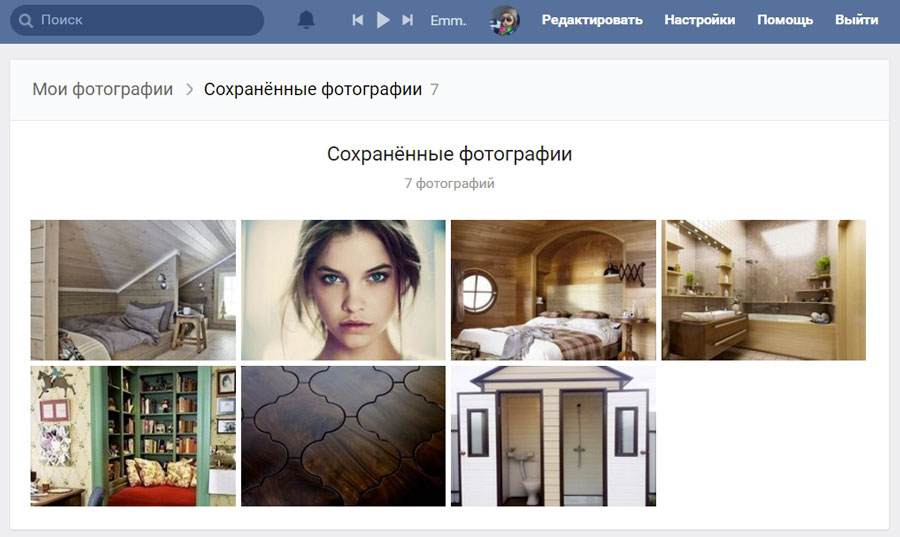Open notifications bell icon
This screenshot has height=537, width=900.
[x=306, y=20]
